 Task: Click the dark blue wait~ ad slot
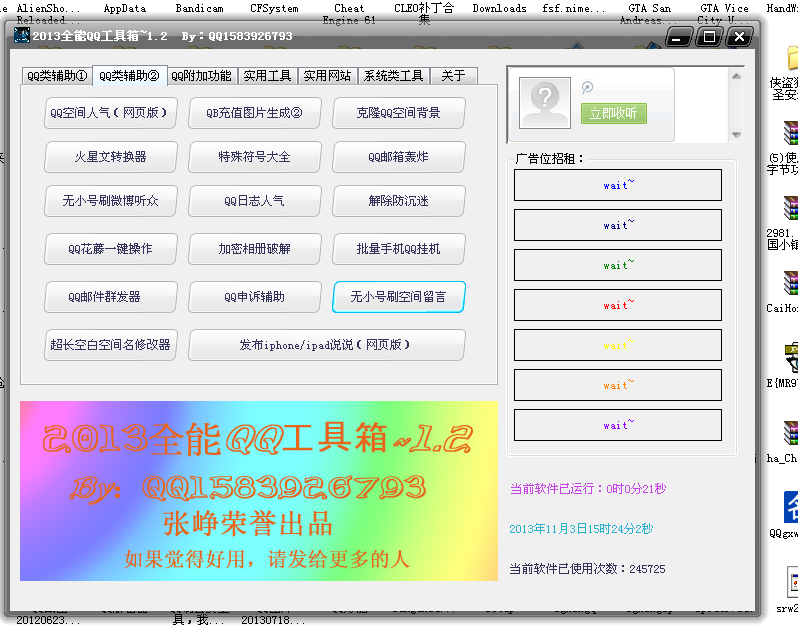[x=617, y=225]
